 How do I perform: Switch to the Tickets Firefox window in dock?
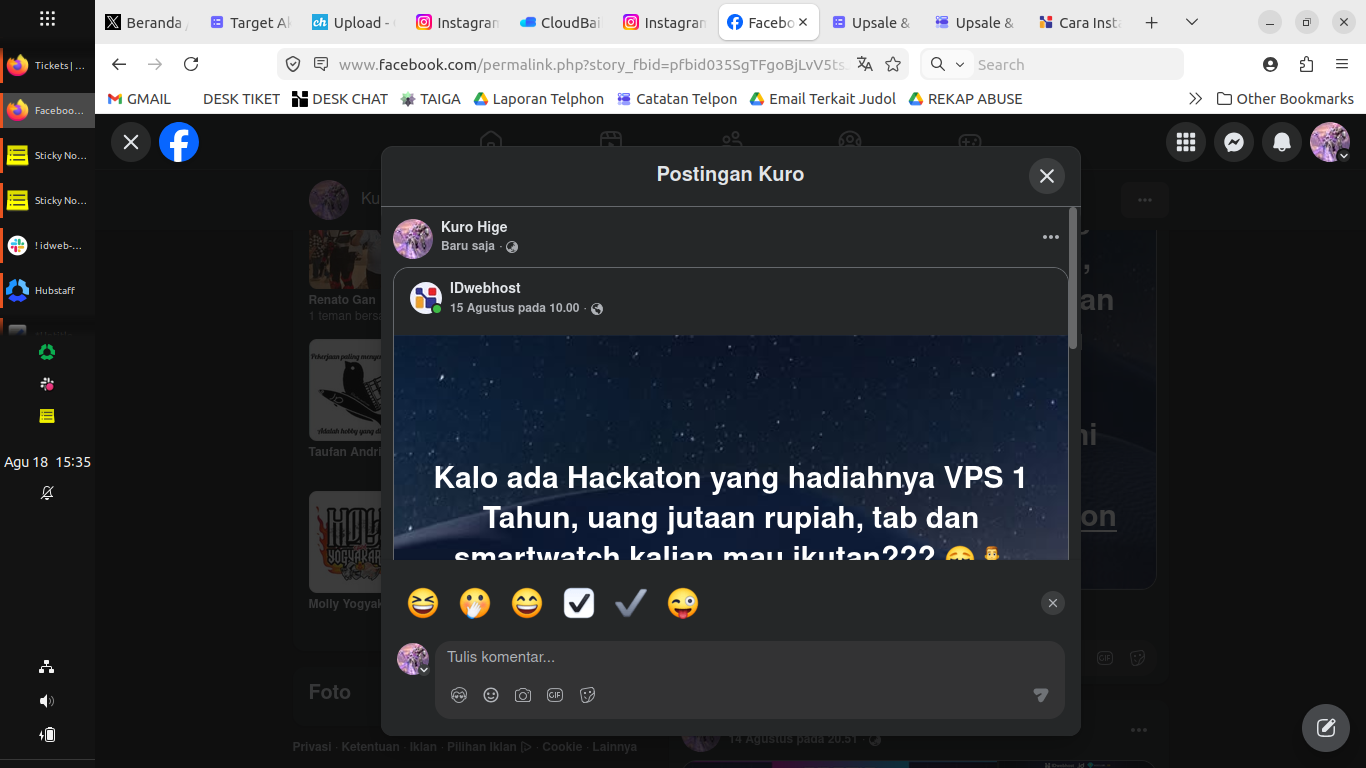[47, 66]
